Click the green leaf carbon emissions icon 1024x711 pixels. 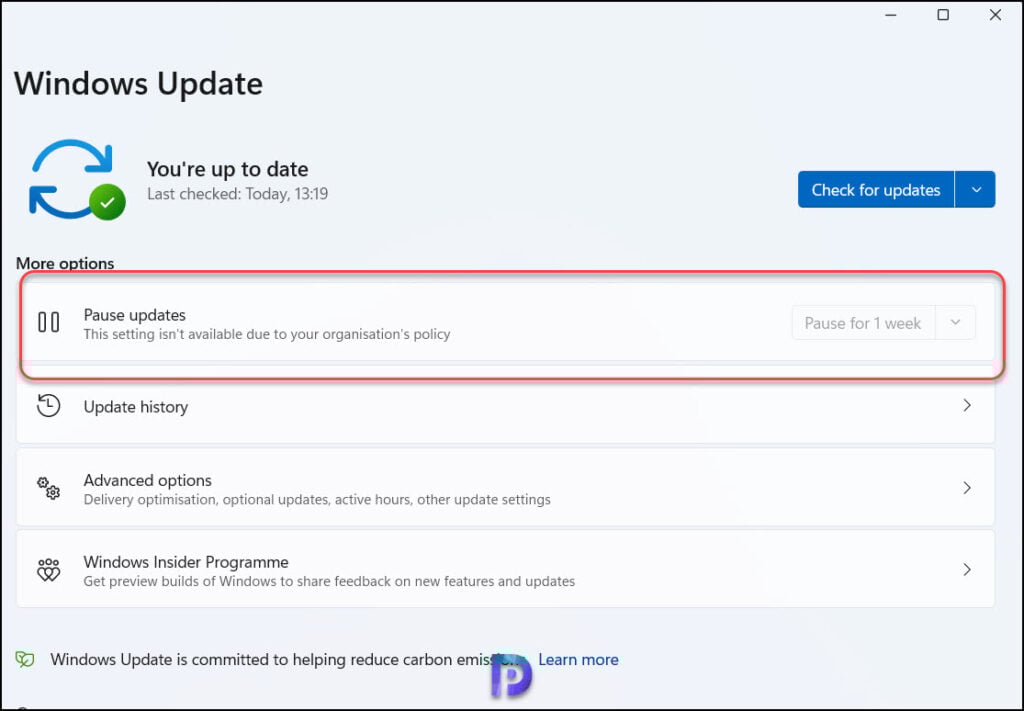coord(25,659)
